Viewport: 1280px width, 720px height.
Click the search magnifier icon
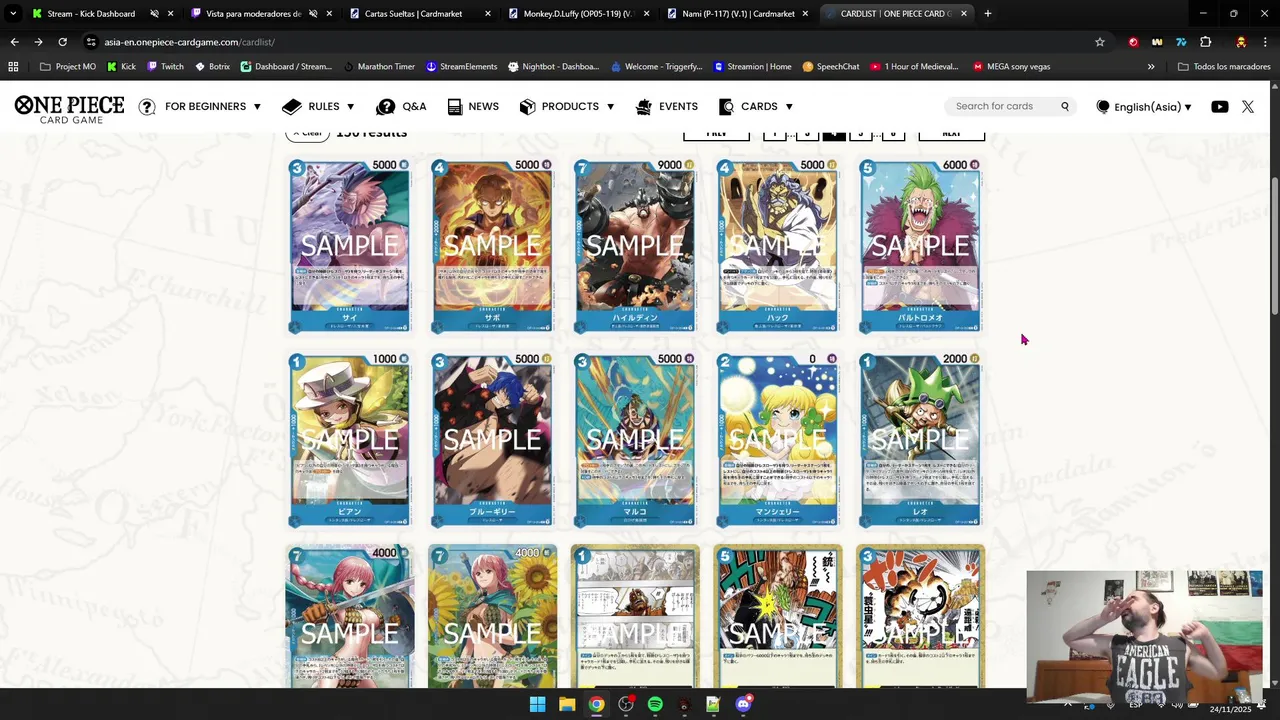(1065, 106)
